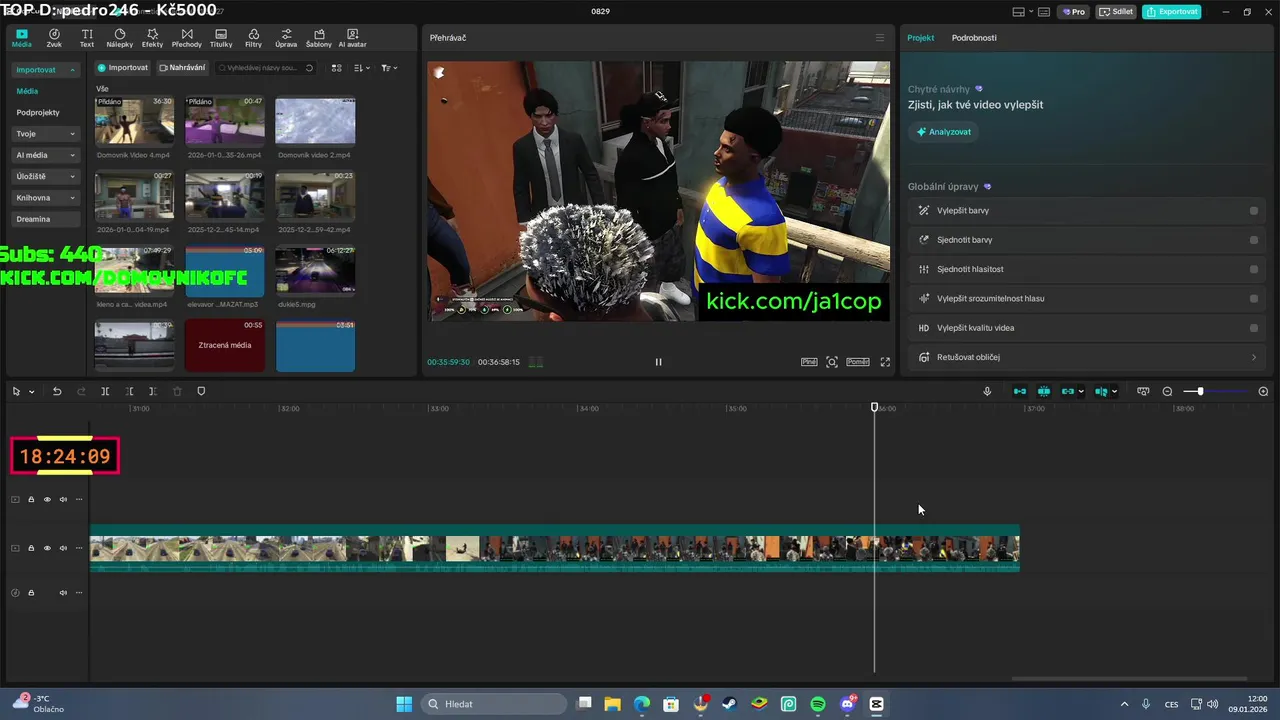The width and height of the screenshot is (1280, 720).
Task: Toggle Sjednotit barvy checkbox
Action: pyautogui.click(x=1254, y=240)
